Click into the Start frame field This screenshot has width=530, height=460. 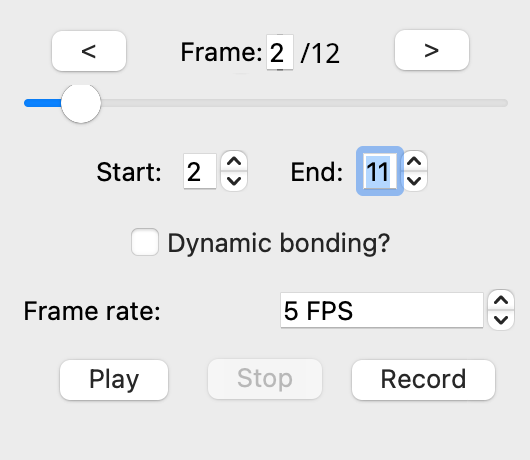click(x=200, y=171)
